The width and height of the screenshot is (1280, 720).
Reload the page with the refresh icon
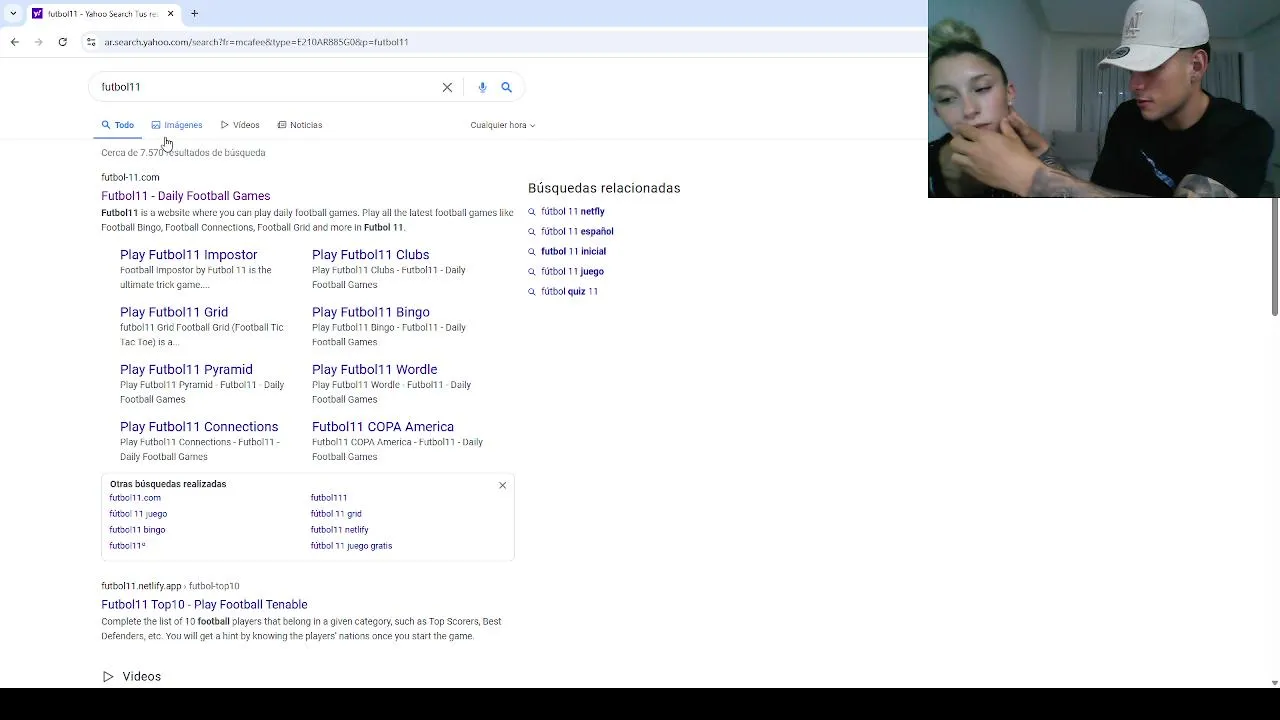click(x=62, y=42)
